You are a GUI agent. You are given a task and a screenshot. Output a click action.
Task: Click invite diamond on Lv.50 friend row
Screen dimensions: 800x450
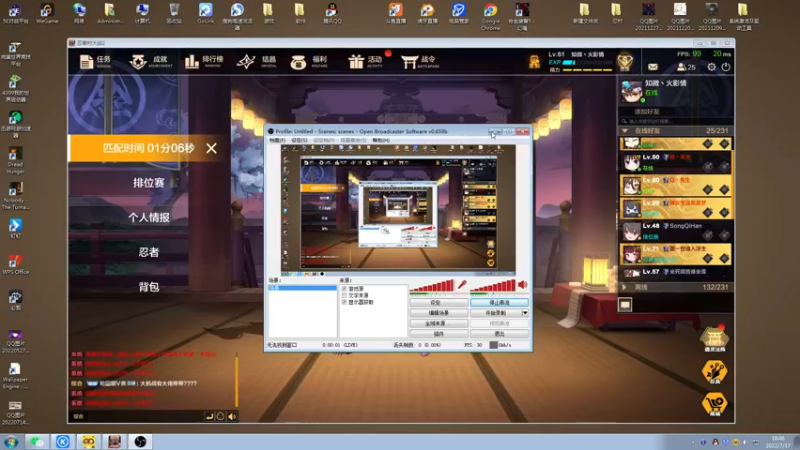point(708,166)
